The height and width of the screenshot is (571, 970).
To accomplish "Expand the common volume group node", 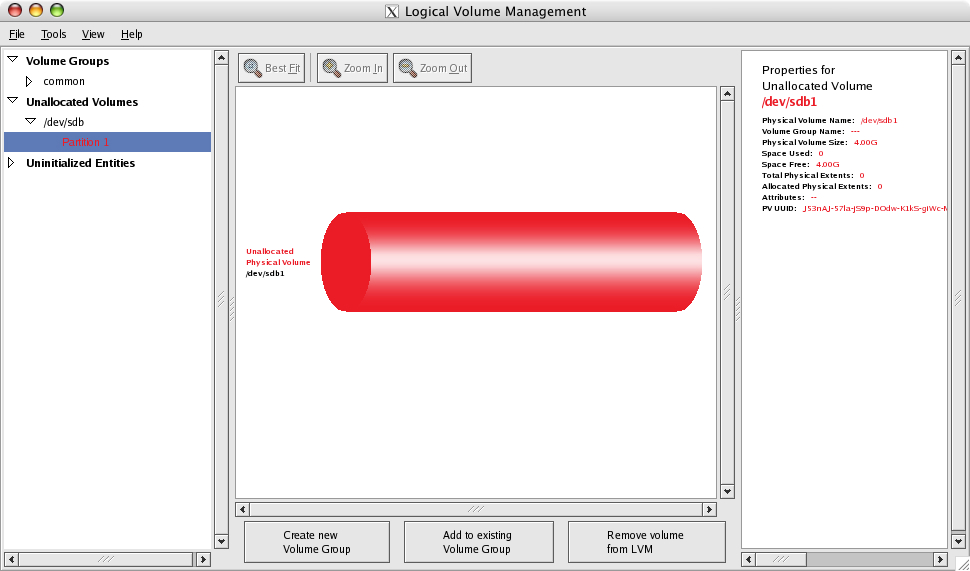I will click(29, 81).
